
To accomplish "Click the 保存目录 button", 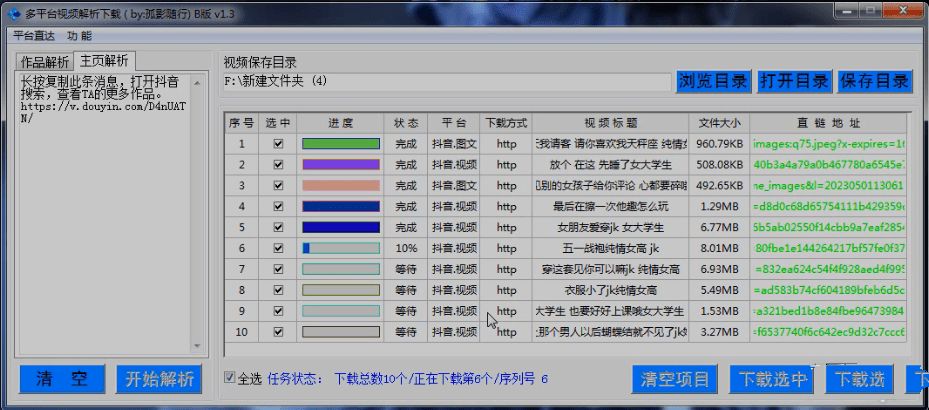I will pyautogui.click(x=874, y=81).
